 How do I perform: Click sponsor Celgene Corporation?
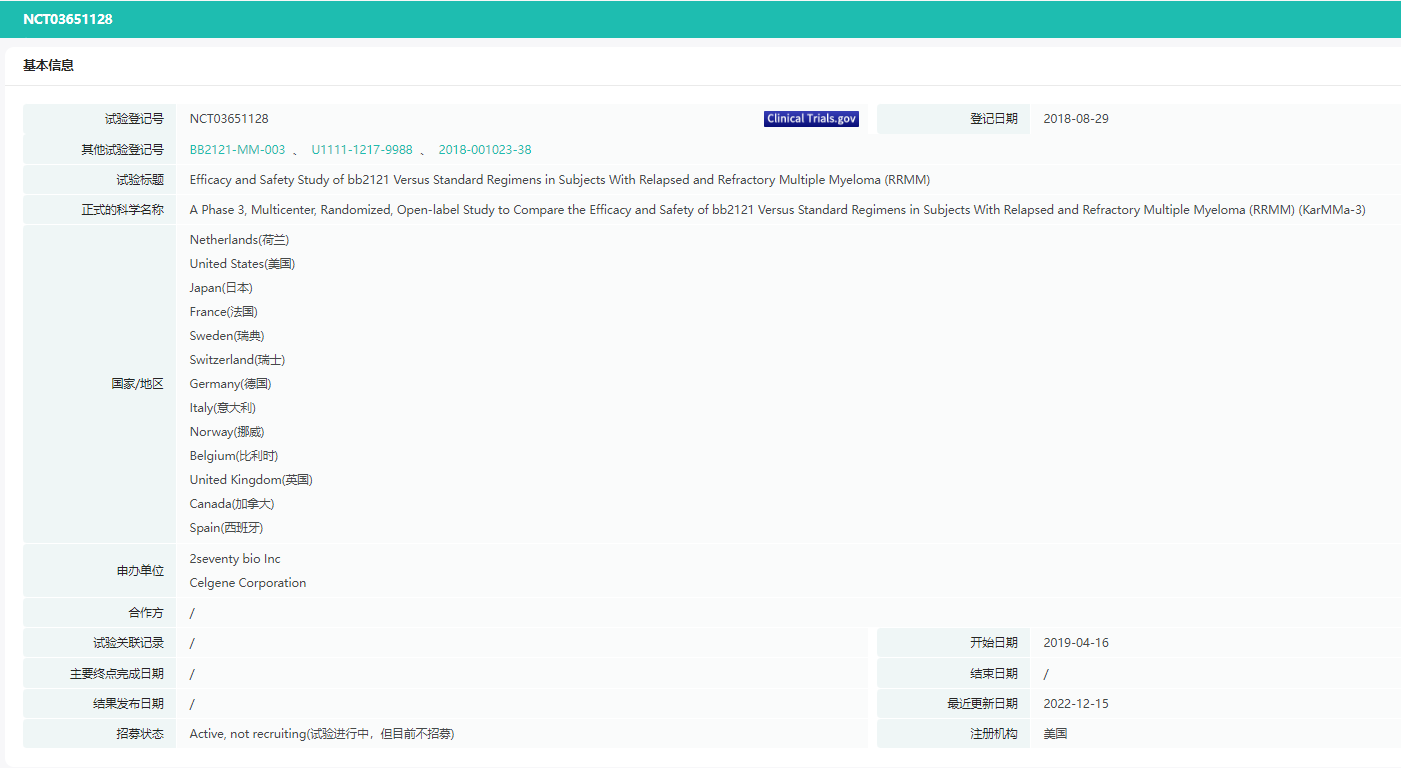pyautogui.click(x=248, y=583)
